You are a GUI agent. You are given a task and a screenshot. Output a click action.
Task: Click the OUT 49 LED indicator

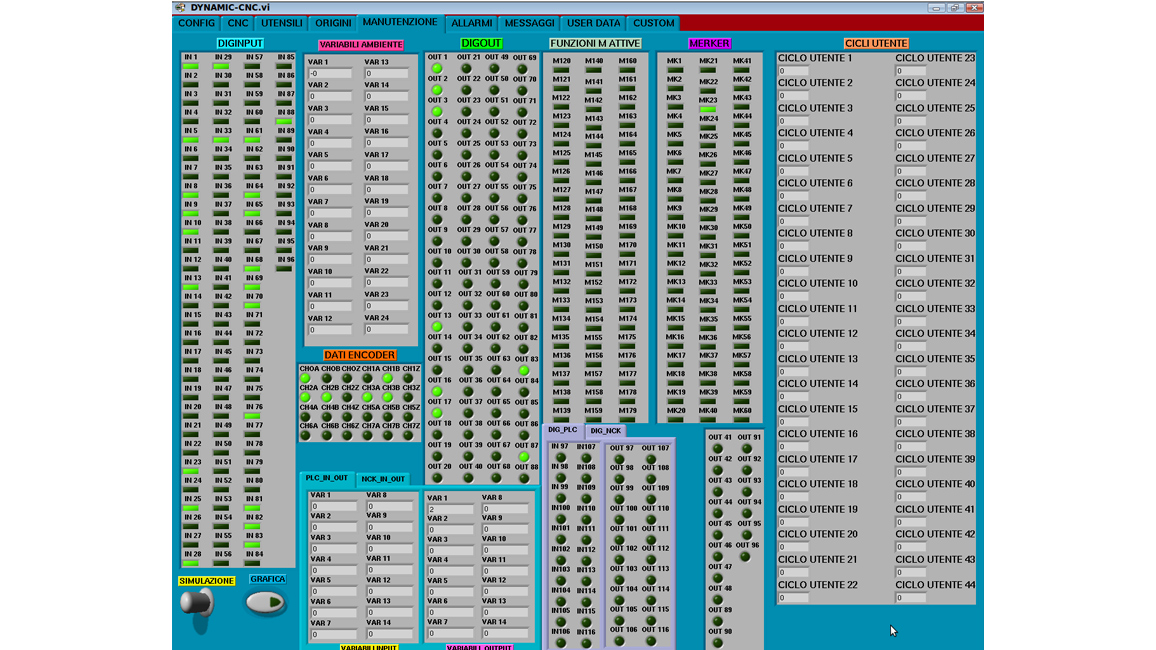(x=495, y=69)
